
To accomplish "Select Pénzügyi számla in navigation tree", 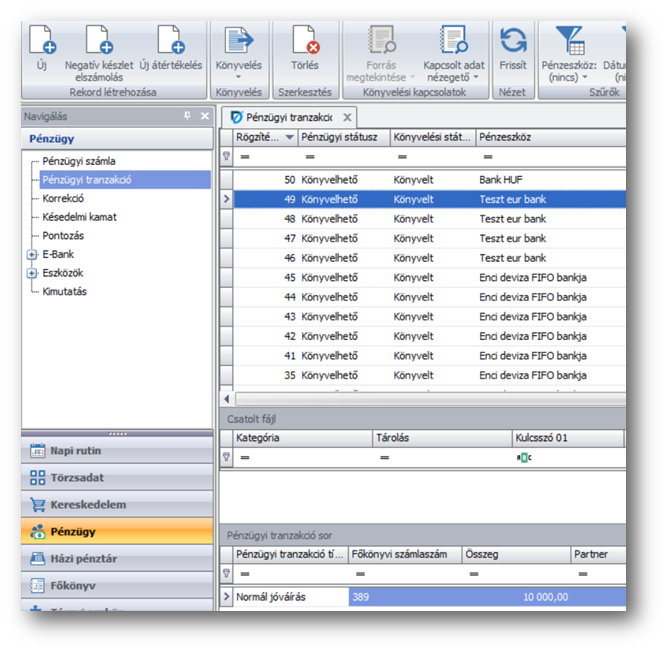I will pyautogui.click(x=79, y=161).
